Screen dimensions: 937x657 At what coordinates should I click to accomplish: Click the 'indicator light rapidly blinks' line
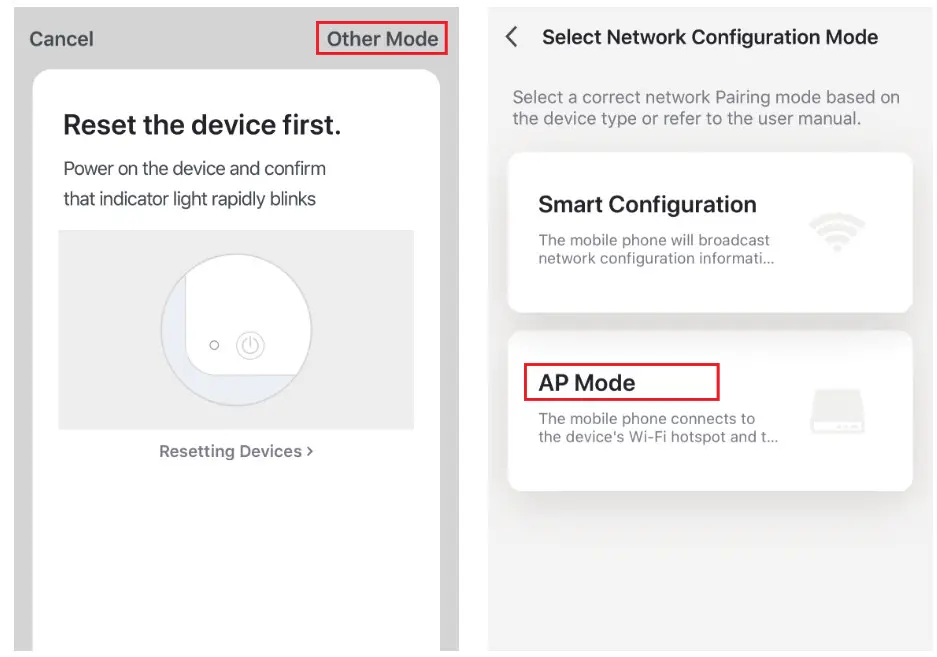point(190,199)
